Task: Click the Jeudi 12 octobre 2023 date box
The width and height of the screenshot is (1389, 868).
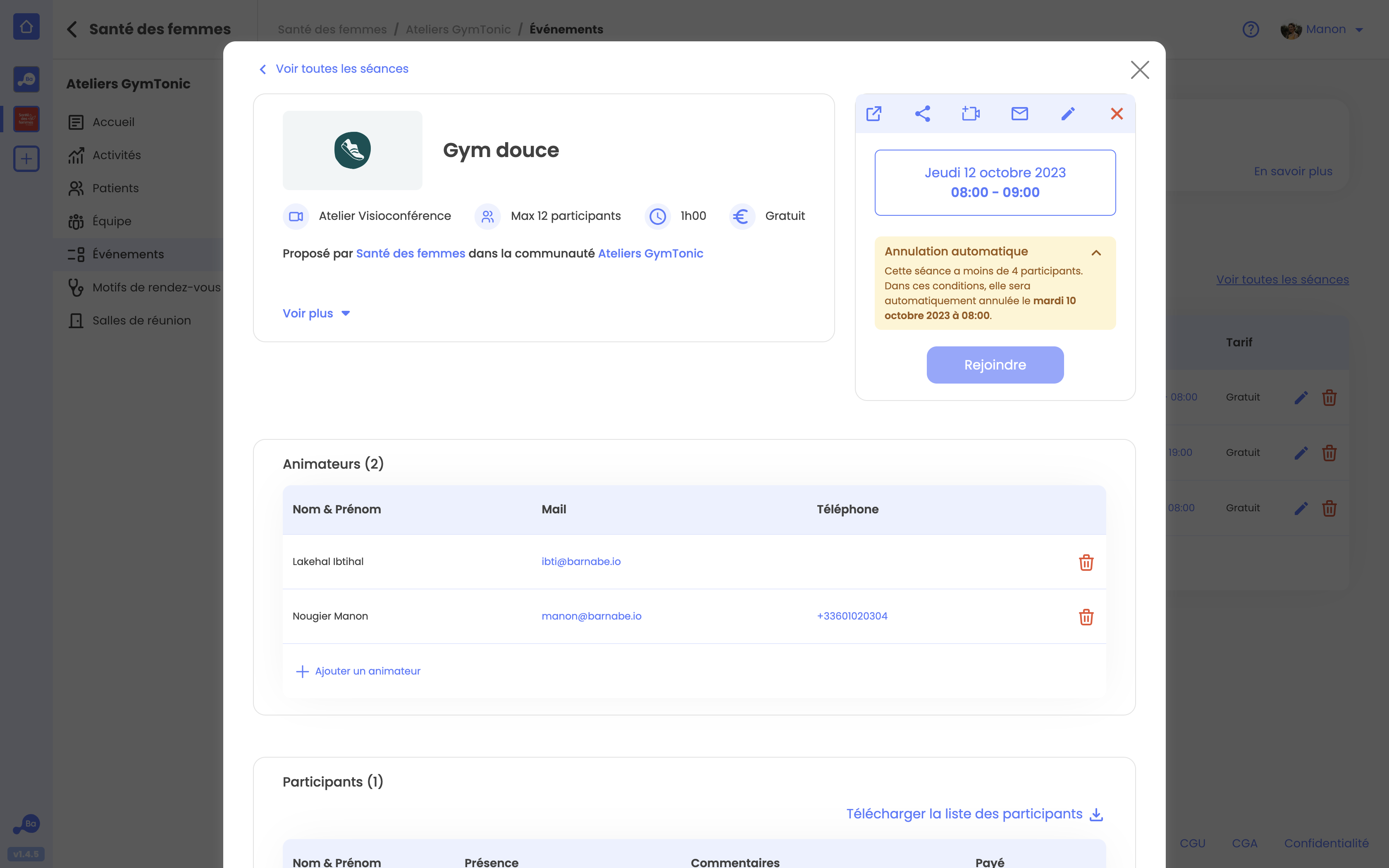Action: tap(995, 183)
